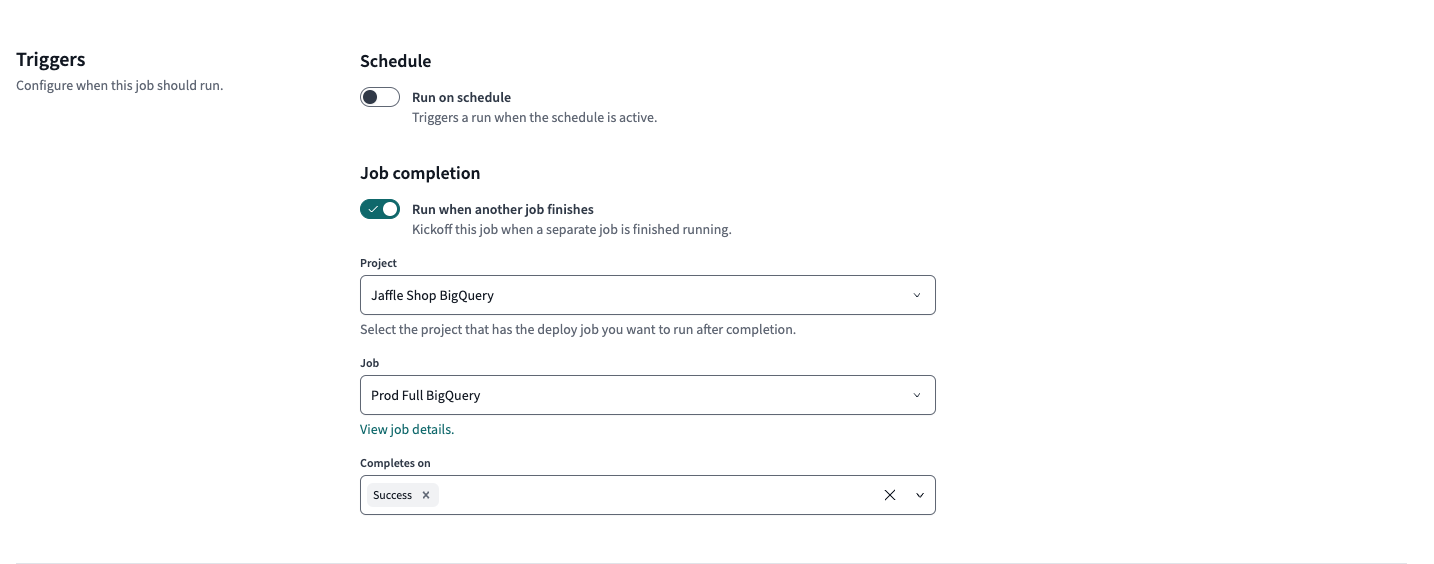
Task: Click the Job completion heading
Action: tap(420, 173)
